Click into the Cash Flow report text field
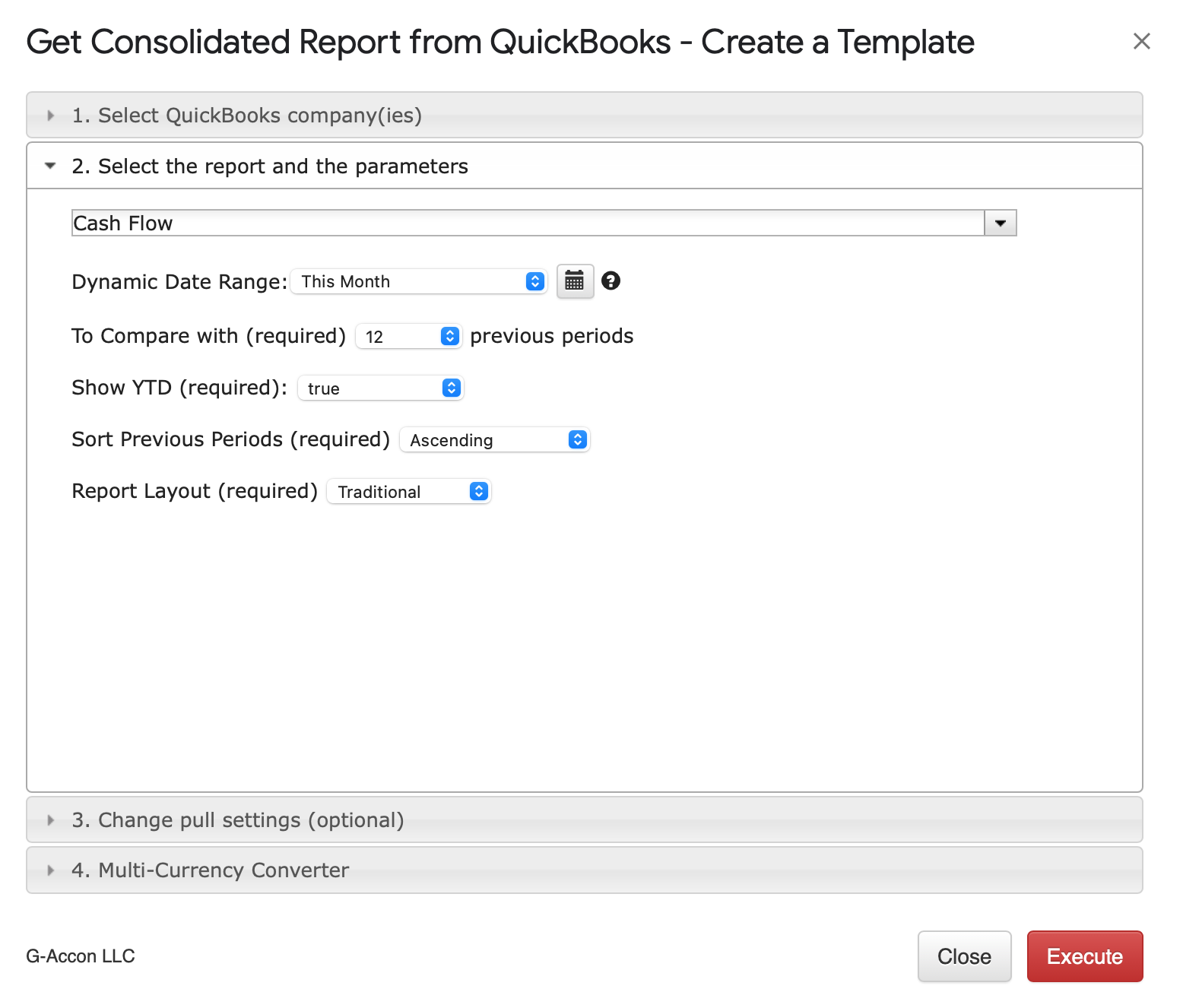This screenshot has height=1008, width=1183. coord(525,223)
